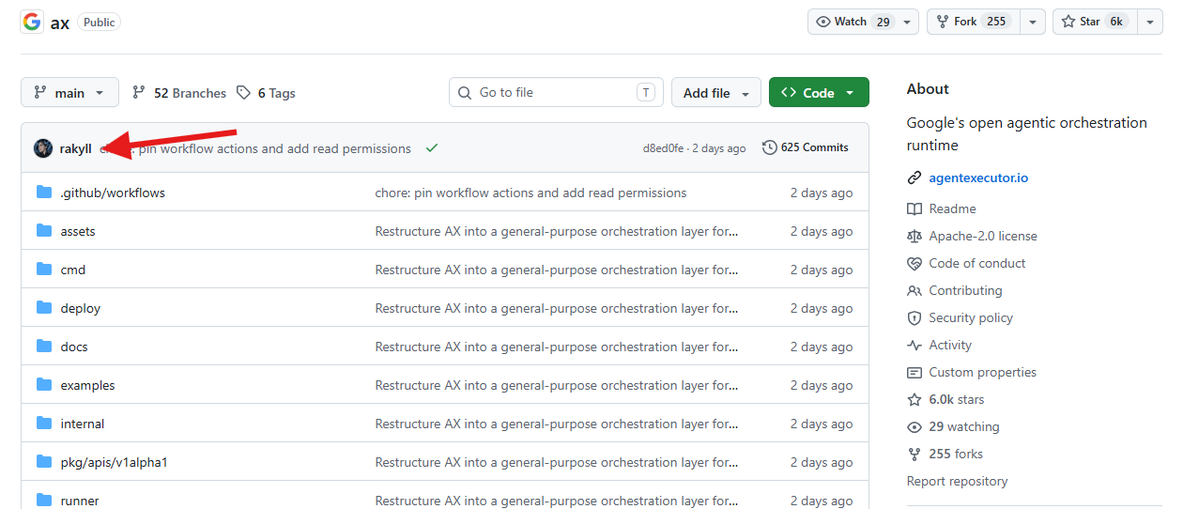Open Restructure AX commit message in deploy row

click(x=557, y=308)
